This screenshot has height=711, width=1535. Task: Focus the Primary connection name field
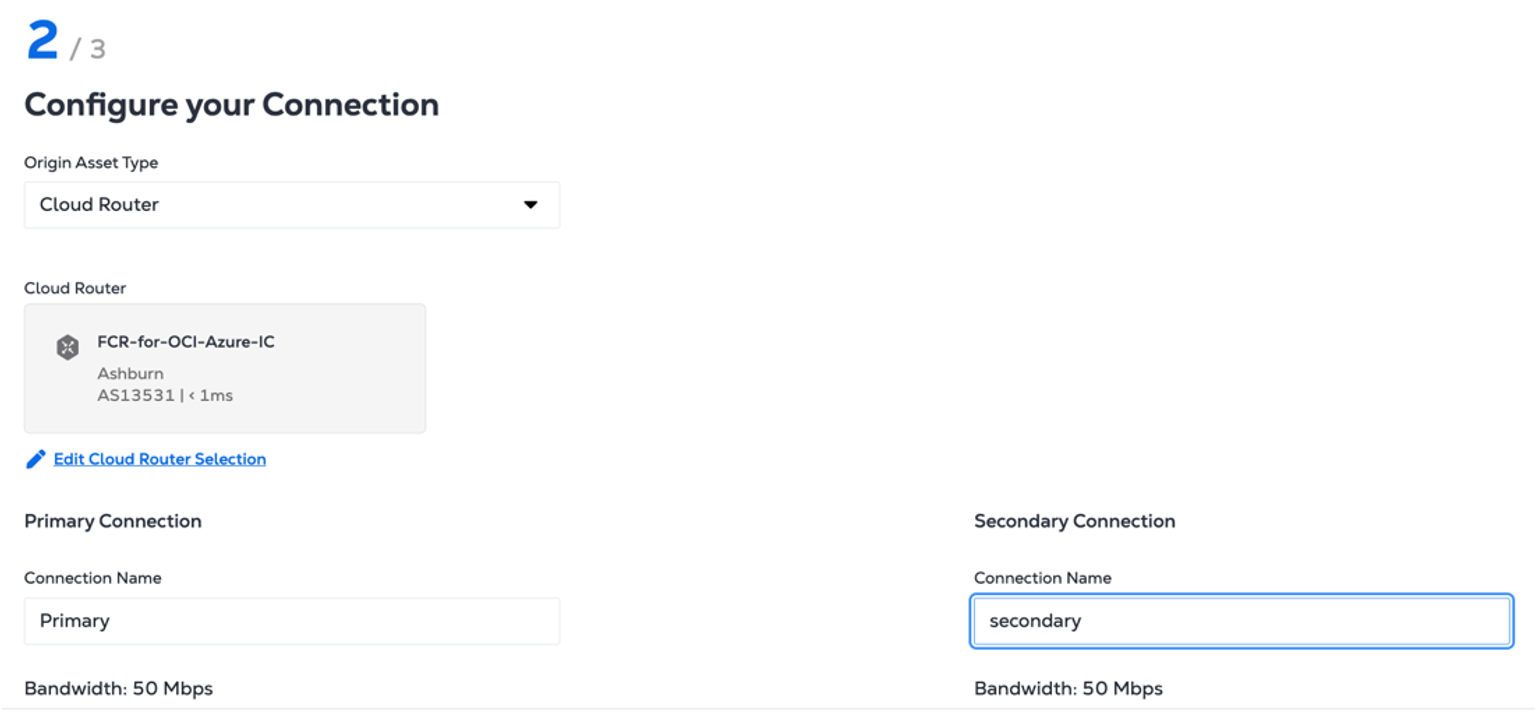[291, 621]
